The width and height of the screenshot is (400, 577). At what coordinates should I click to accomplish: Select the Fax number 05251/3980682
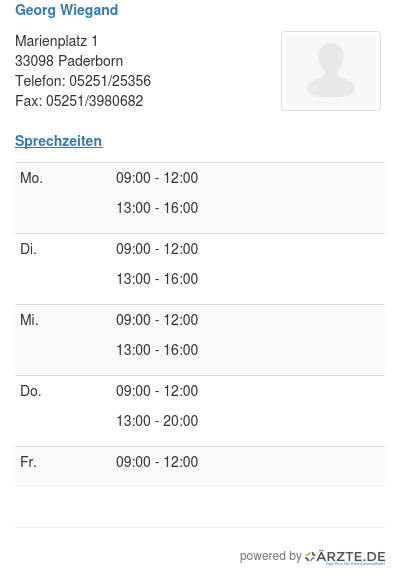click(95, 101)
